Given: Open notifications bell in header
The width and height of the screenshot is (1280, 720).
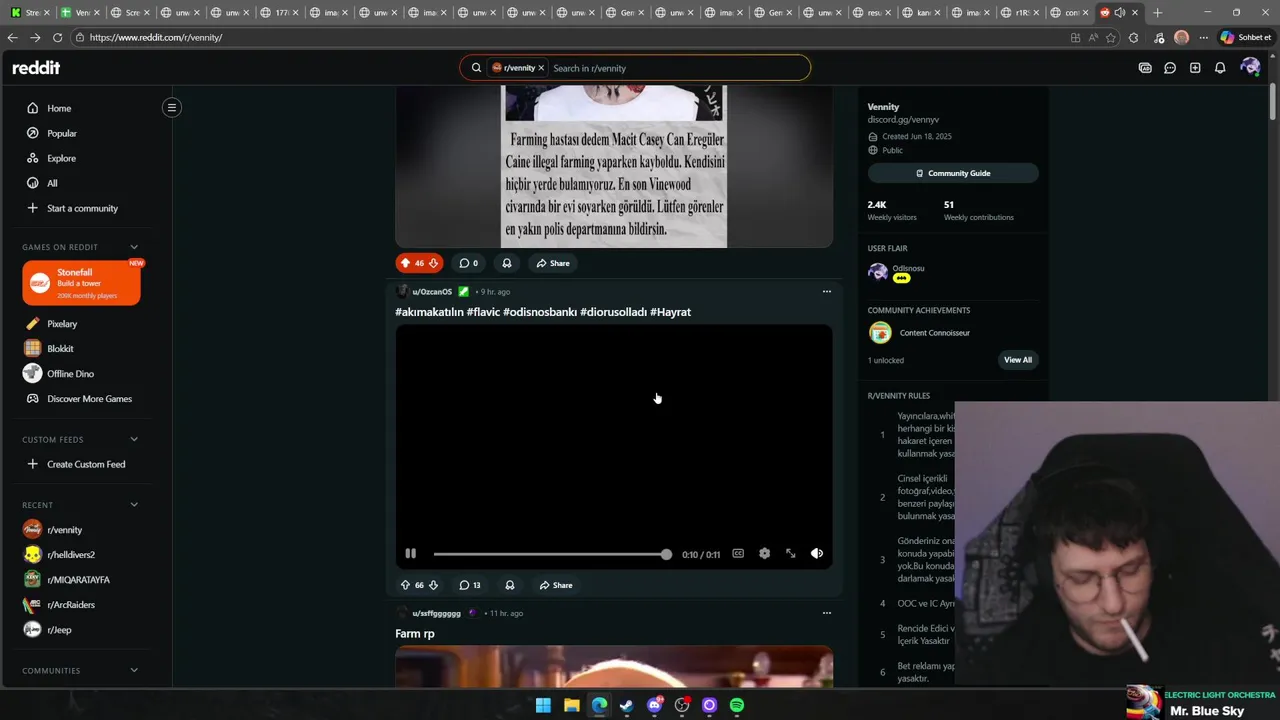Looking at the screenshot, I should tap(1220, 68).
